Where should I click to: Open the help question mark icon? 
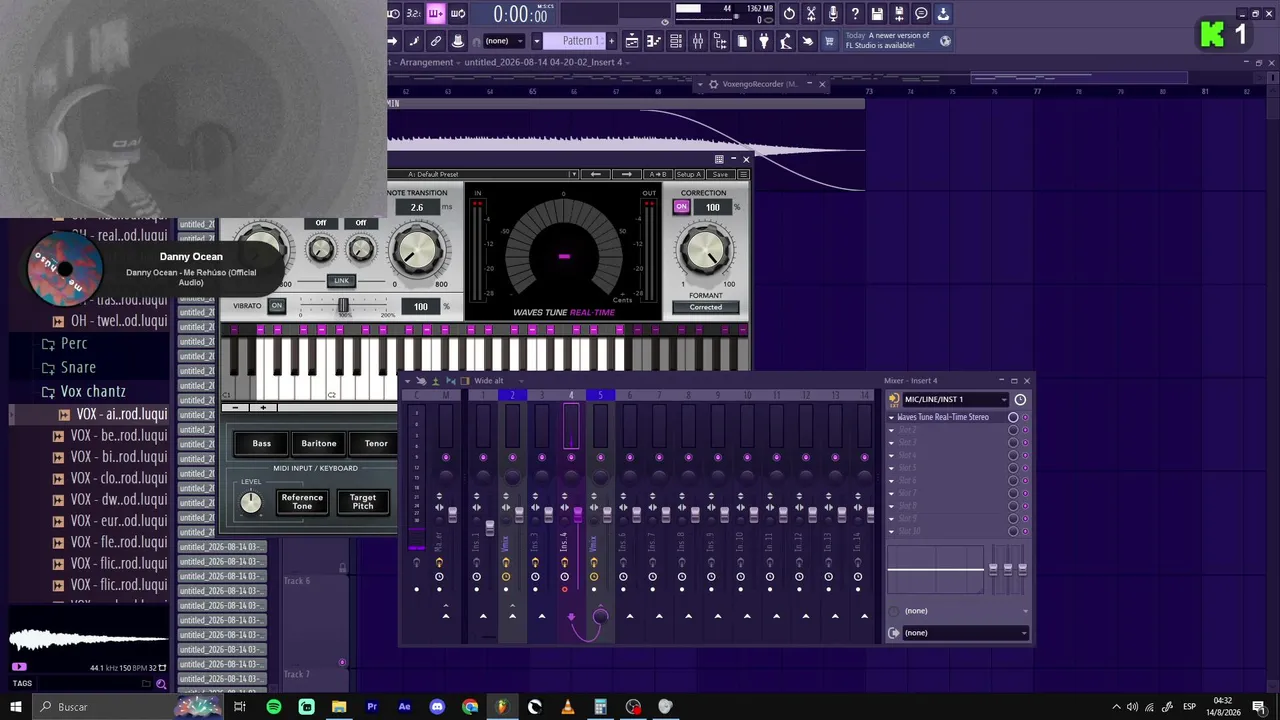(x=855, y=13)
